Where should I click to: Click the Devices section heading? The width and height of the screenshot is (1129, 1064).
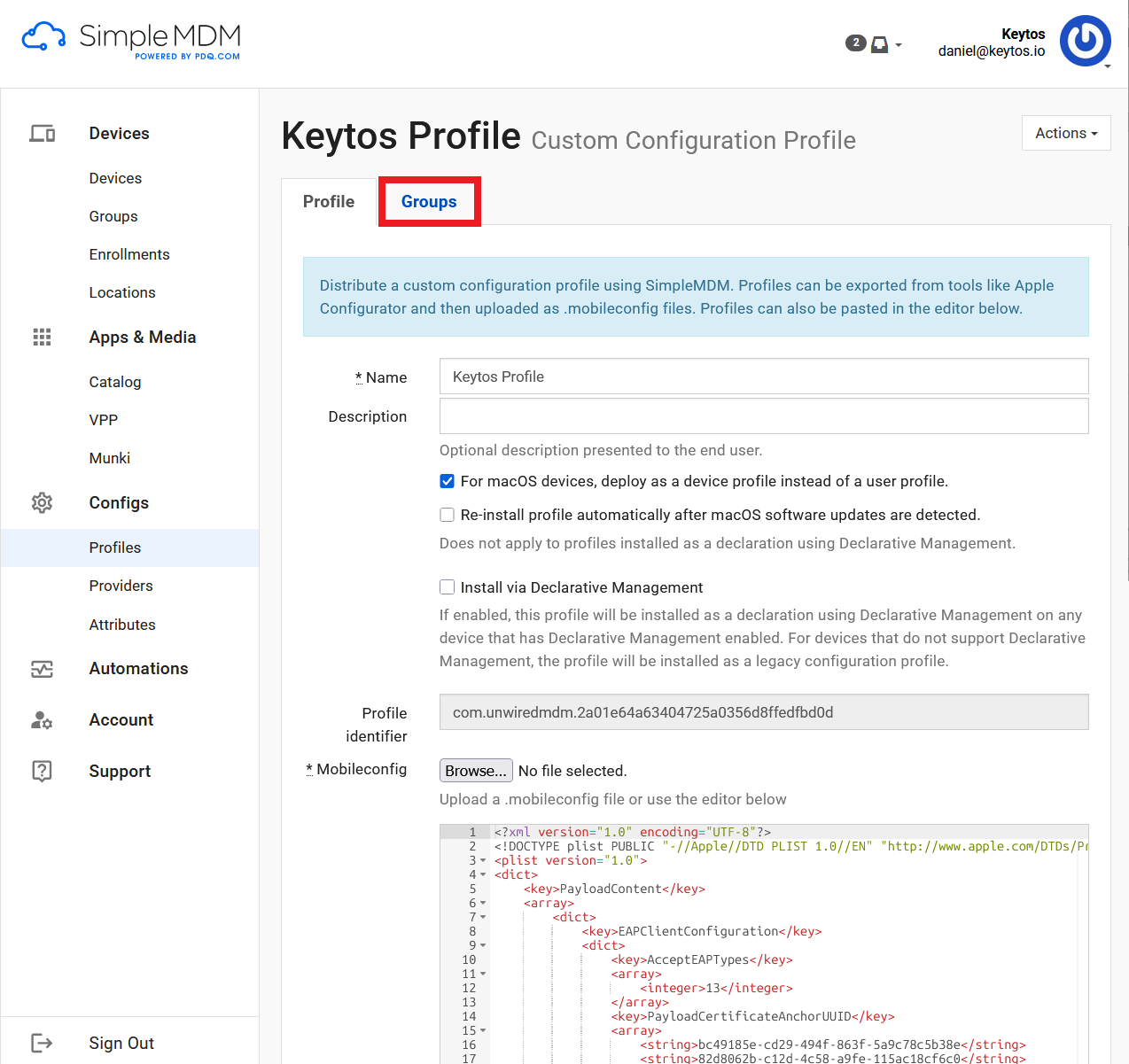(119, 134)
